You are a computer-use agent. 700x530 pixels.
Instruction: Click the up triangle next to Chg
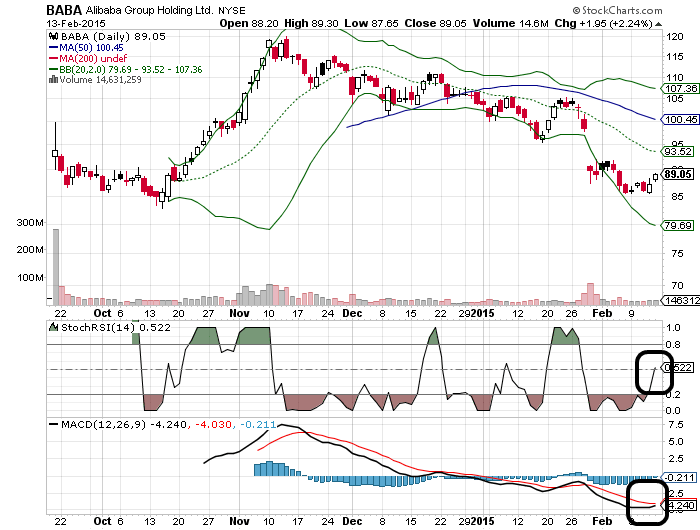658,24
